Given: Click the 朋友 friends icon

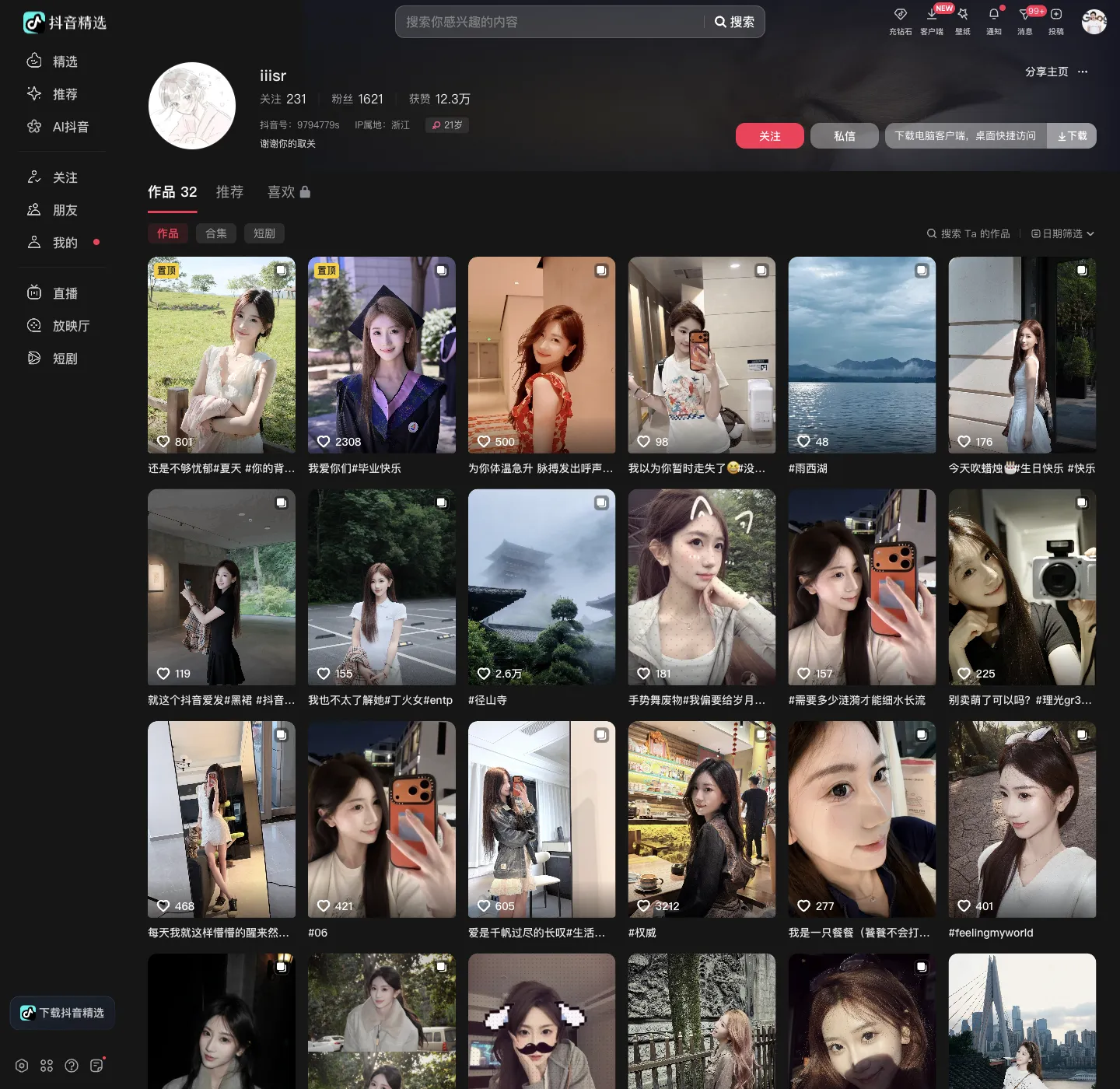Looking at the screenshot, I should coord(34,209).
